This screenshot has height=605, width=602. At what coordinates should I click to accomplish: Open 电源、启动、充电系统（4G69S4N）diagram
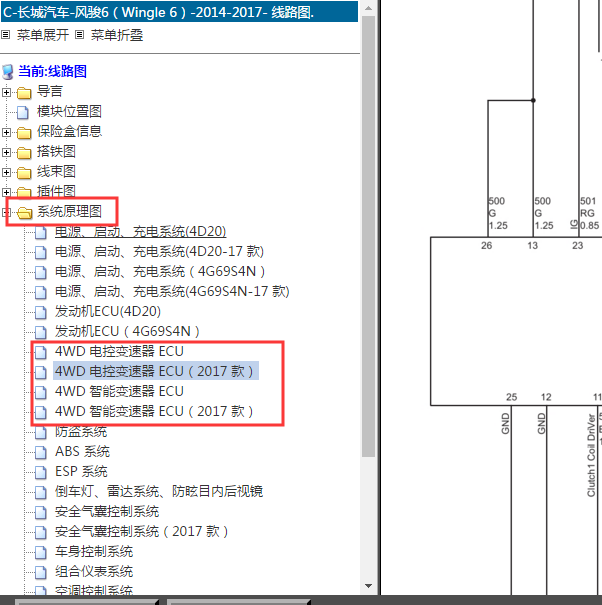tap(160, 272)
